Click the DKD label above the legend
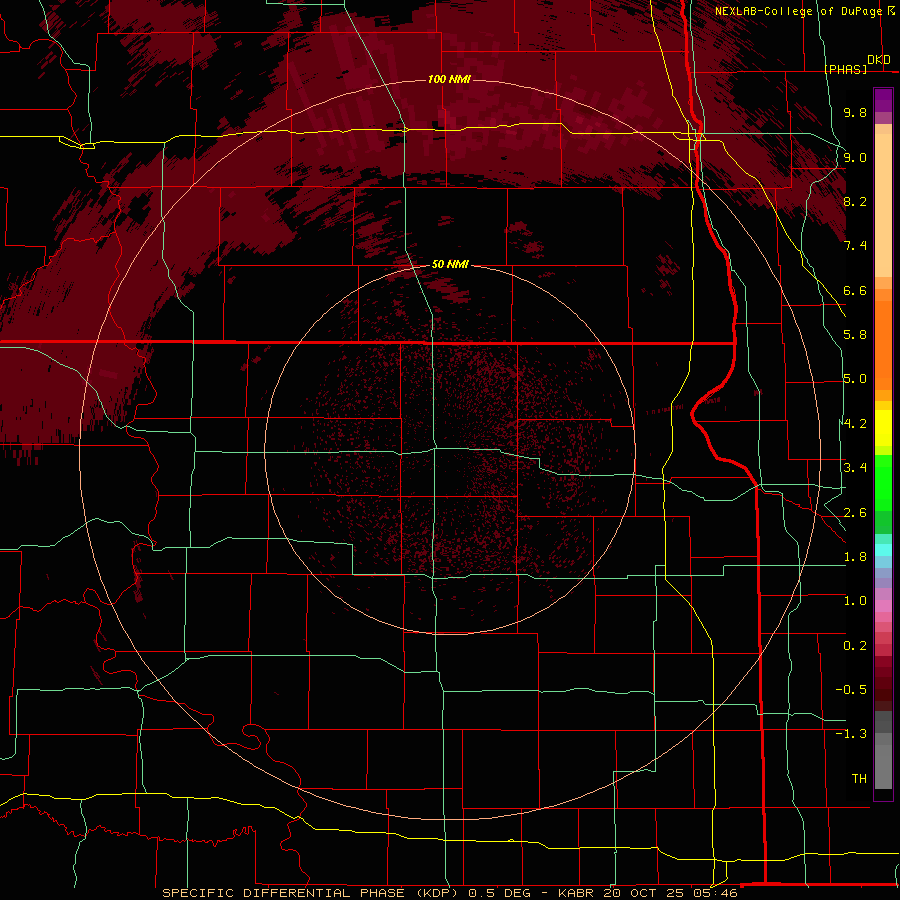This screenshot has width=900, height=900. coord(879,60)
